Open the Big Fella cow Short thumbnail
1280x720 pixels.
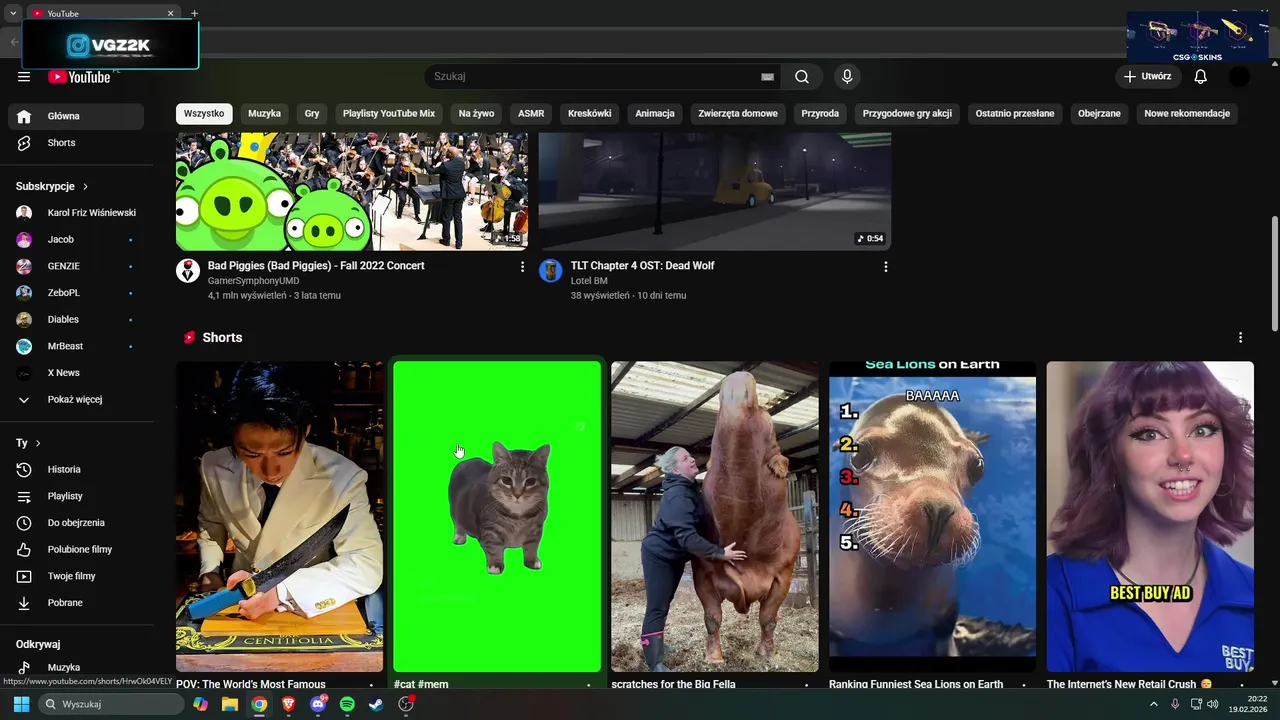click(715, 517)
